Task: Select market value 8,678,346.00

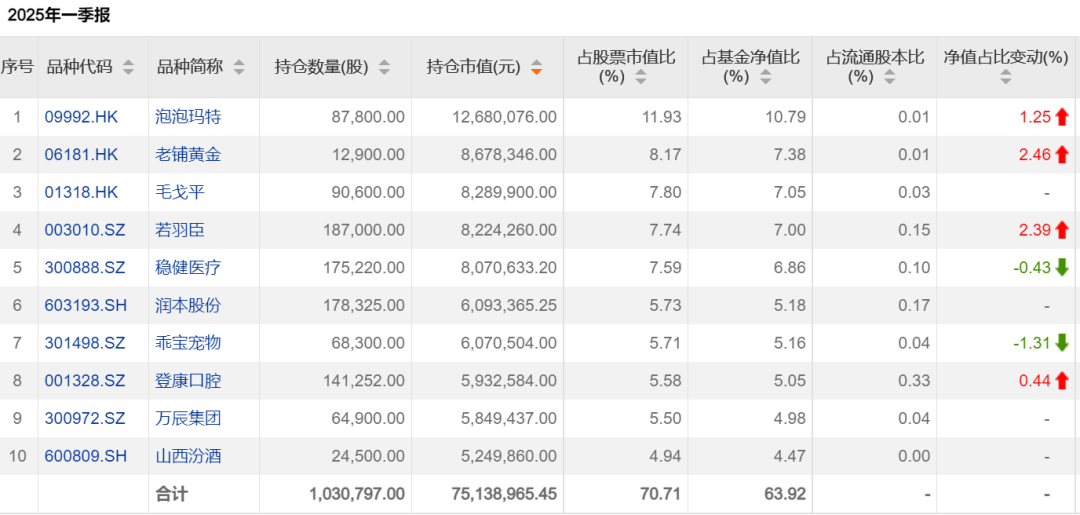Action: pyautogui.click(x=508, y=155)
